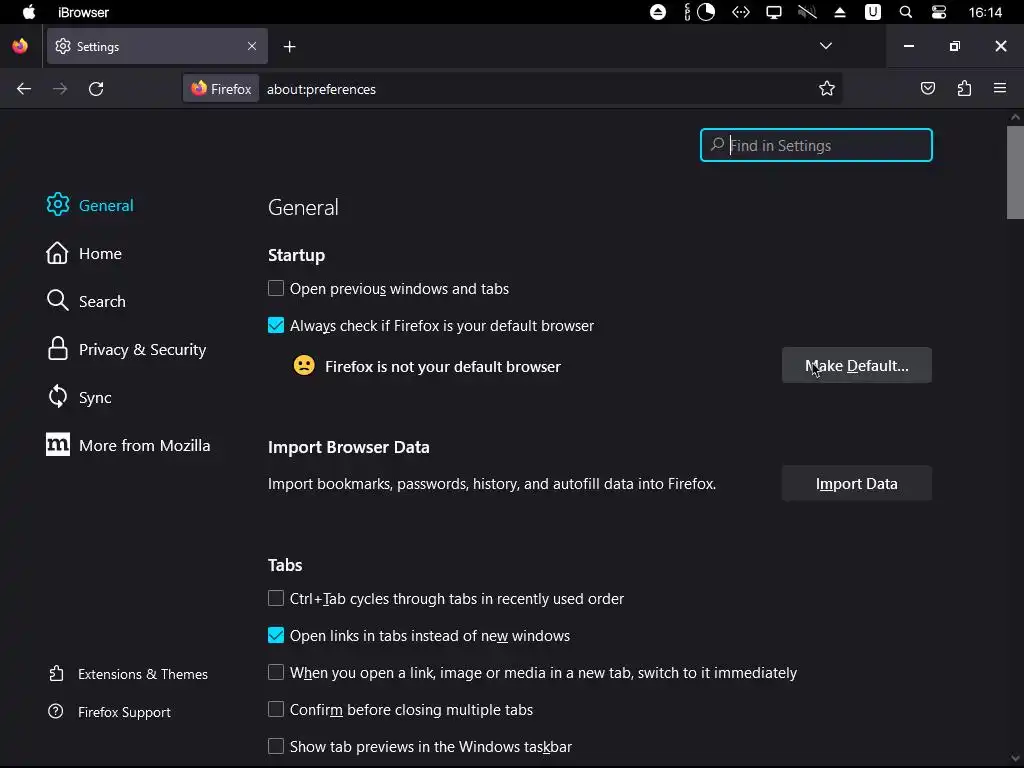The height and width of the screenshot is (768, 1024).
Task: Click the Make Default button
Action: point(856,366)
